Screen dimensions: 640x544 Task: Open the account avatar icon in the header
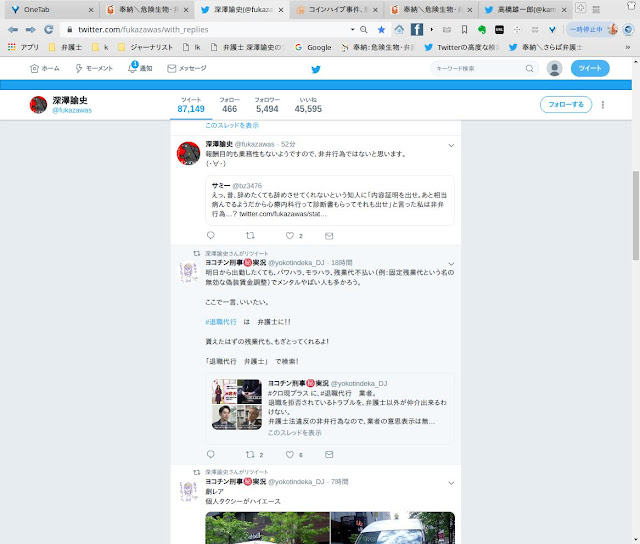coord(554,68)
